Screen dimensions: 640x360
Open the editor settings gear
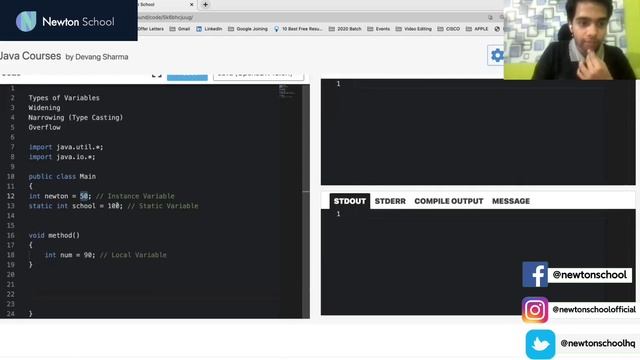click(x=496, y=55)
